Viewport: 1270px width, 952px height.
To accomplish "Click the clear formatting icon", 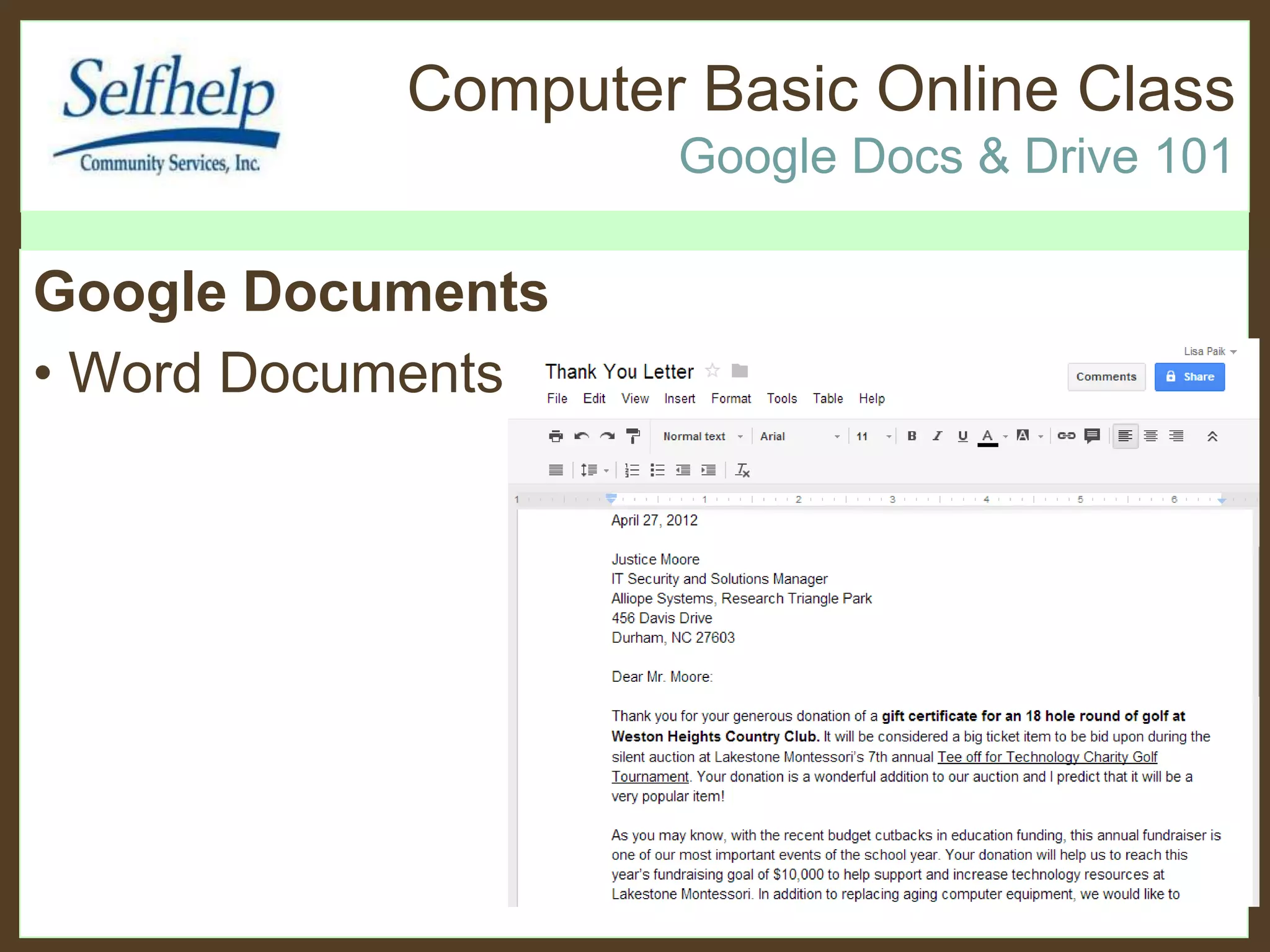I will click(x=742, y=470).
